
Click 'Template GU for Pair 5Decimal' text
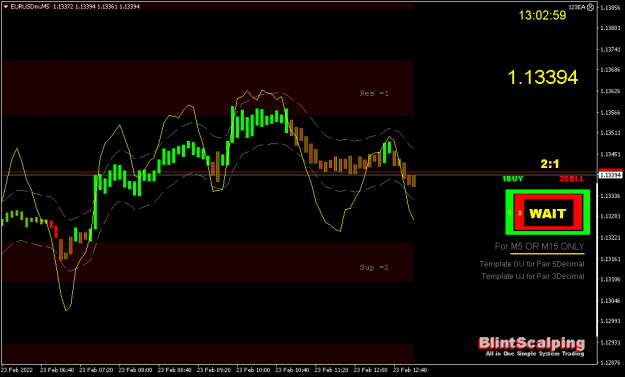click(532, 264)
